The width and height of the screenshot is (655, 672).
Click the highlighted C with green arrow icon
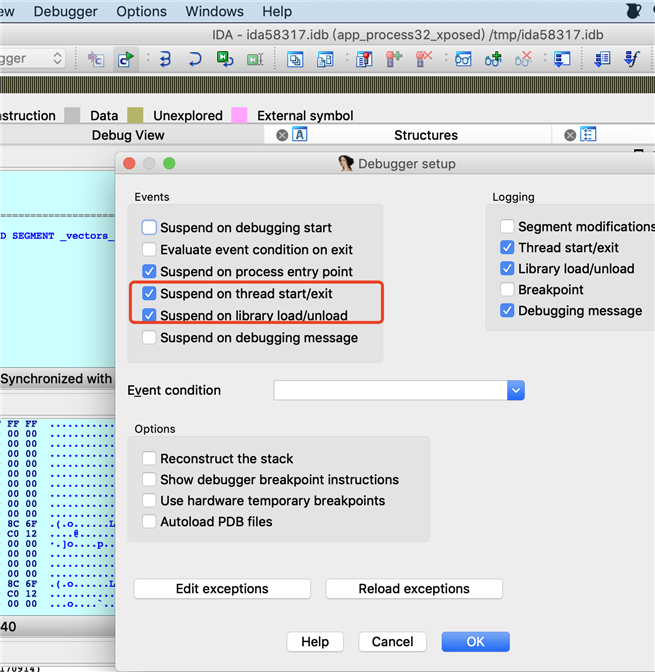[x=126, y=59]
